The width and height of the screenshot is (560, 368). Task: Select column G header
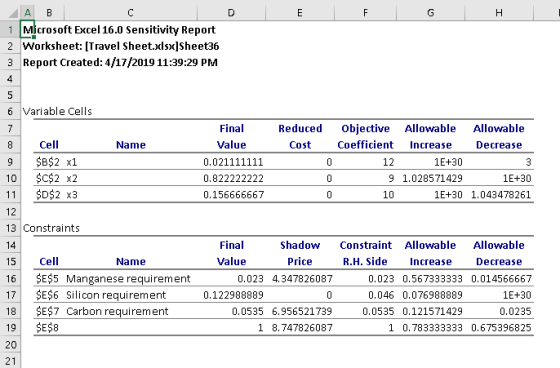point(430,13)
